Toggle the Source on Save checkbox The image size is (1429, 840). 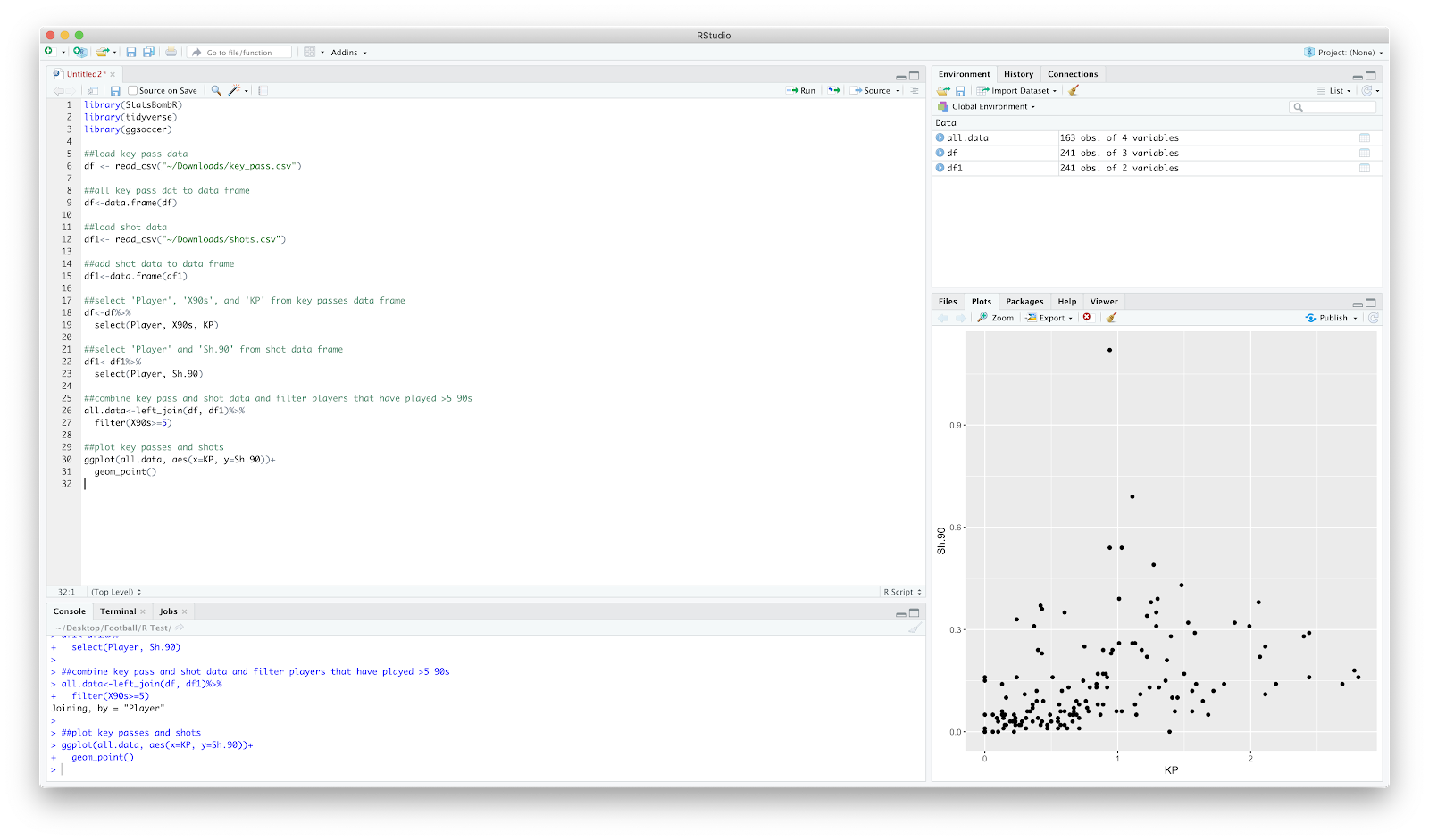click(x=132, y=90)
